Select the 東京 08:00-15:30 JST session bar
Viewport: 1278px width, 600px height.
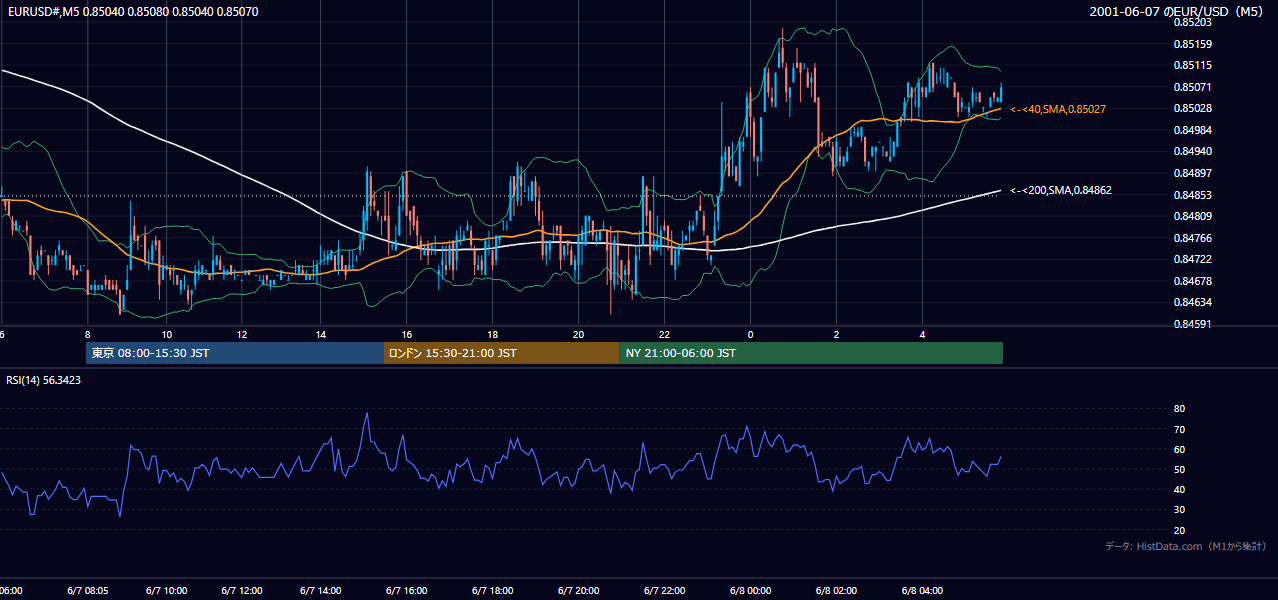(x=235, y=353)
